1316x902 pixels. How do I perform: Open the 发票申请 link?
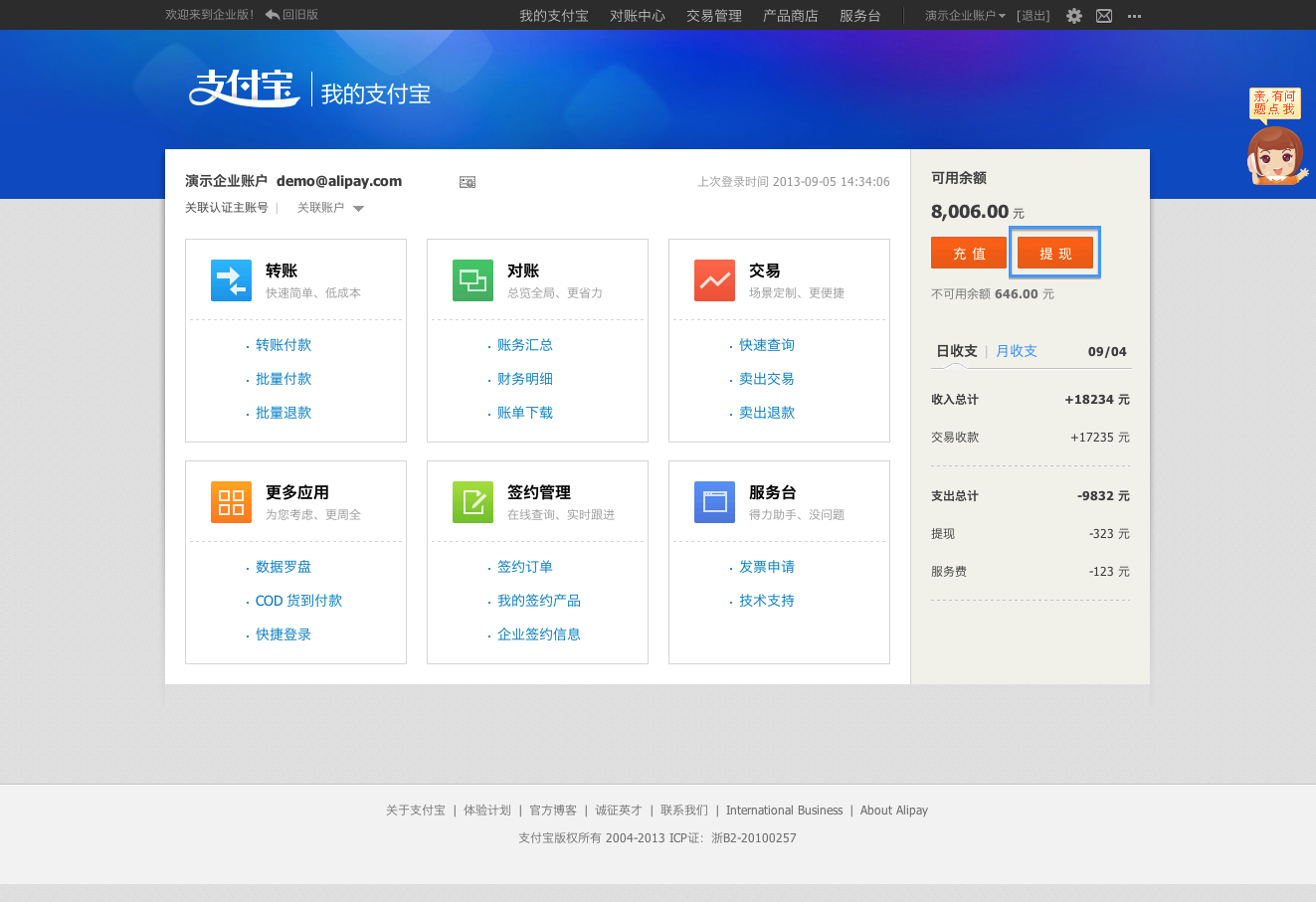tap(767, 567)
